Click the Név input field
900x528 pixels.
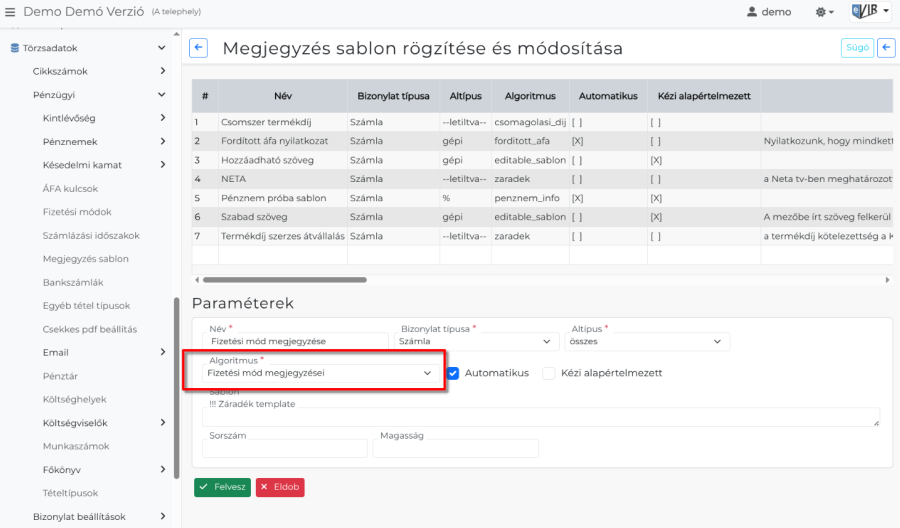click(x=294, y=342)
